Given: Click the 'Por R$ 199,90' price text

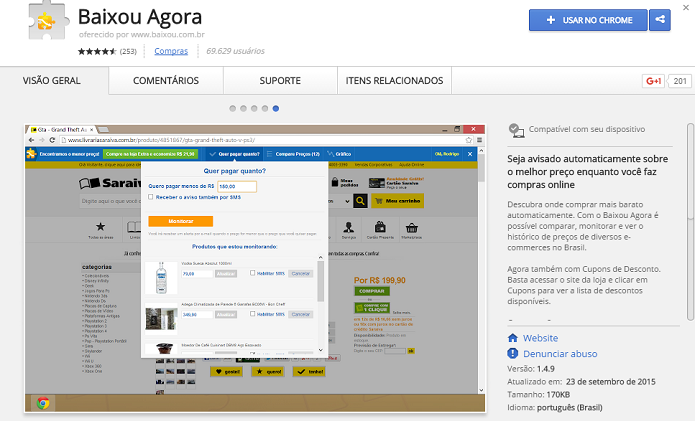Looking at the screenshot, I should (379, 281).
